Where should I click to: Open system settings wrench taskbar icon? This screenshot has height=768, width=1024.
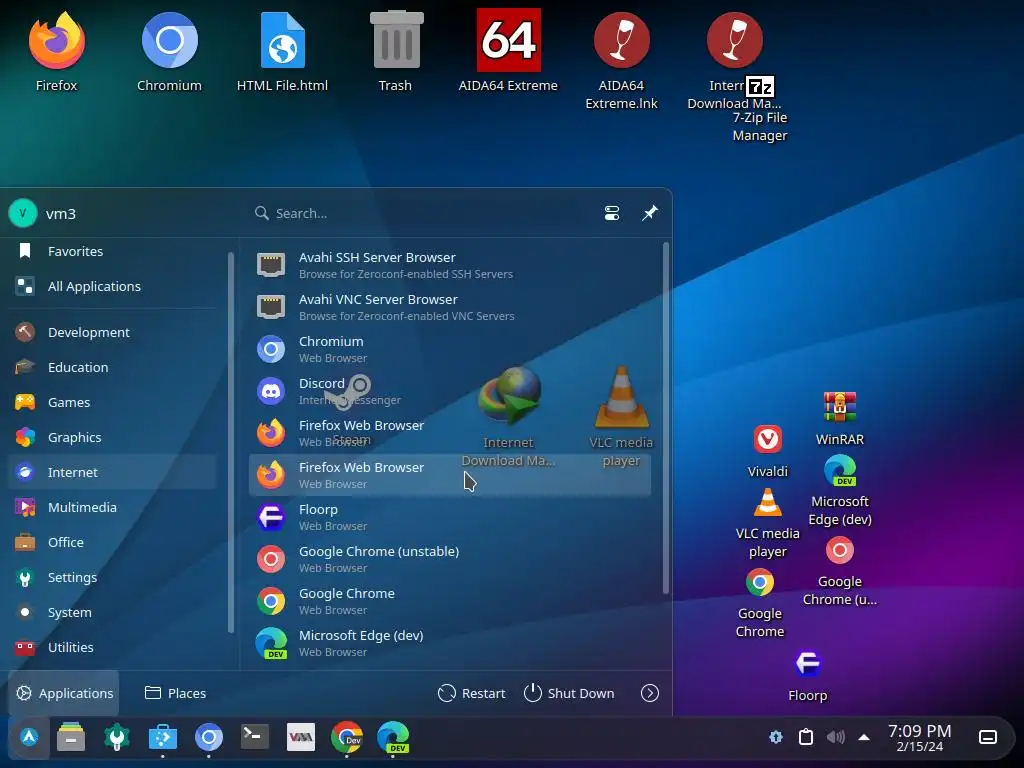tap(117, 737)
